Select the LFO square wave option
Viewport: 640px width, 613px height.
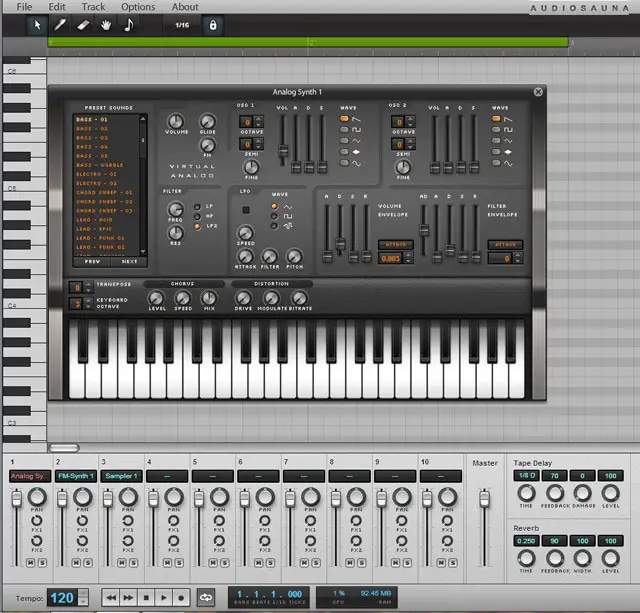(x=274, y=216)
